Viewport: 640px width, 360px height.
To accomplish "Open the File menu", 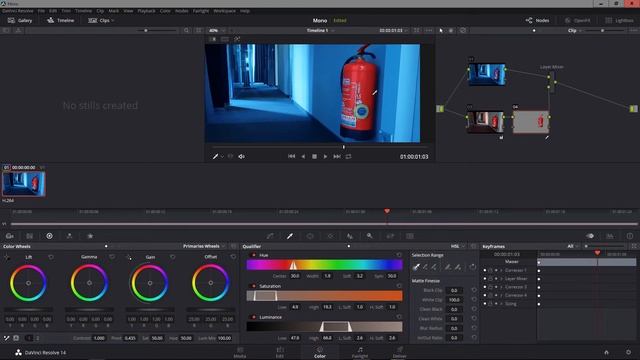I will point(41,11).
